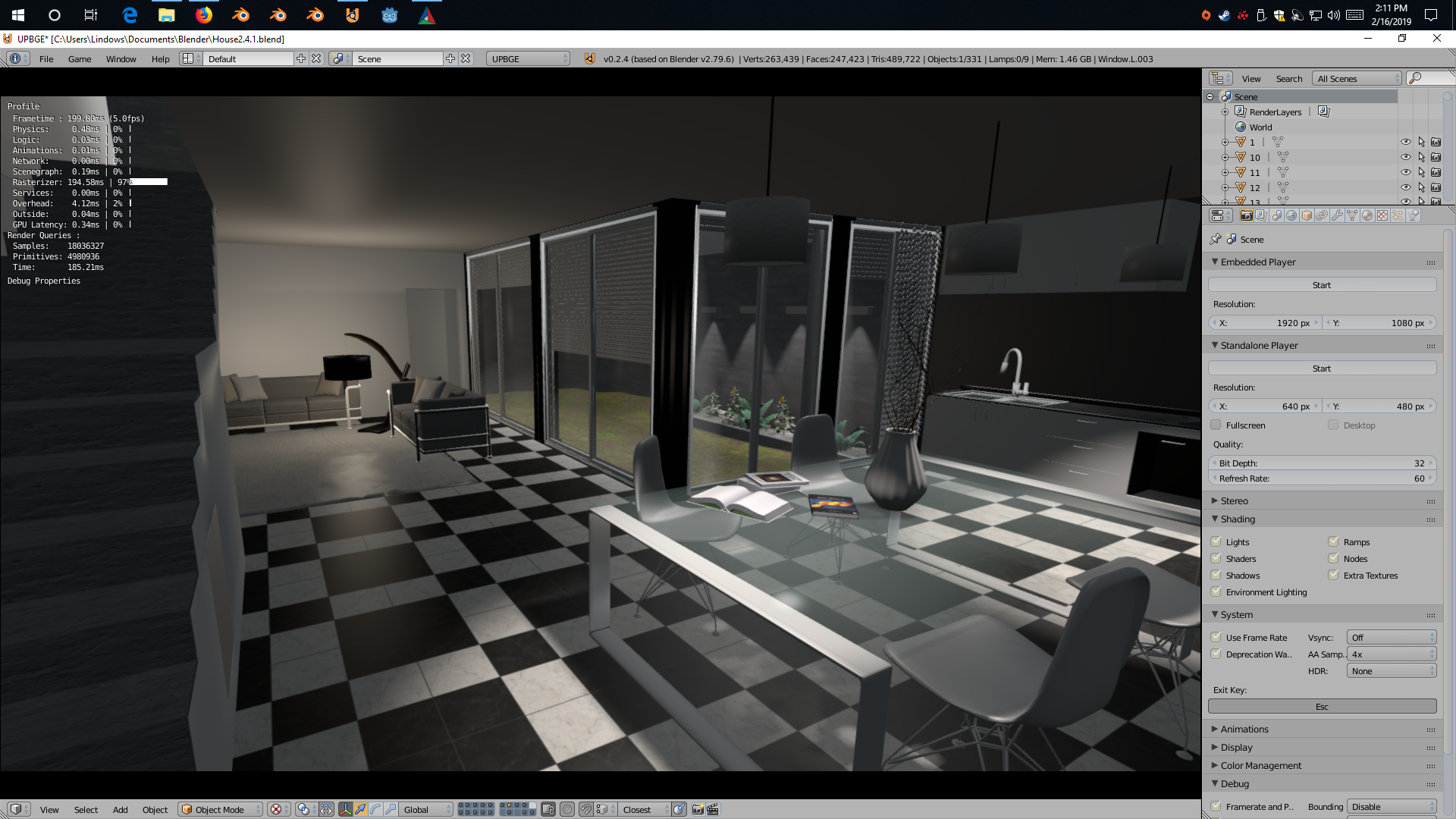Open the Game menu
This screenshot has width=1456, height=819.
click(80, 59)
